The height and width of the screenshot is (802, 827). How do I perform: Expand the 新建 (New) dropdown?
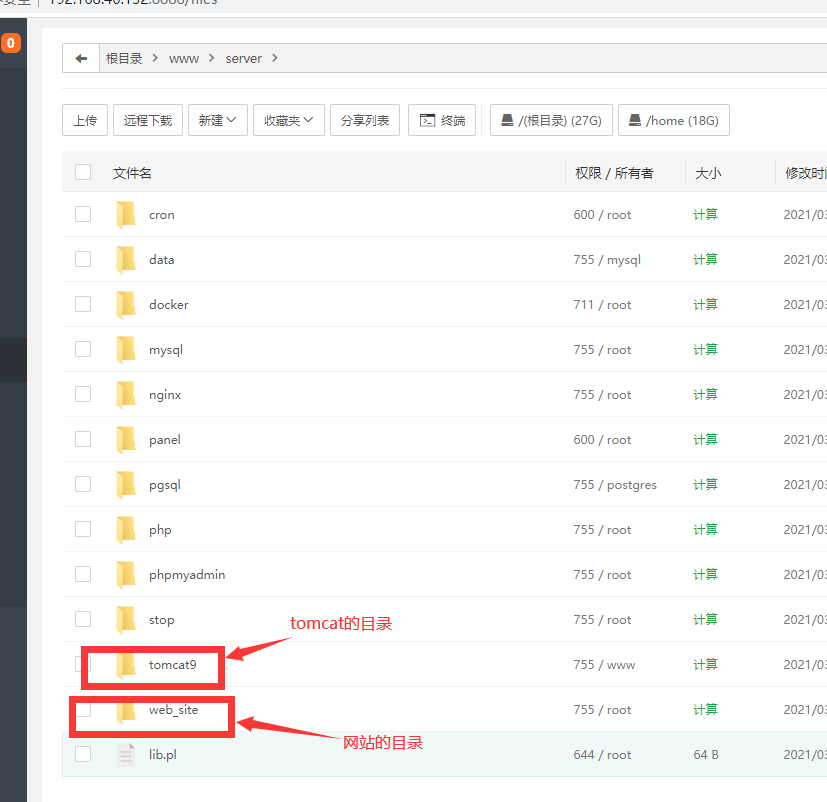click(218, 119)
